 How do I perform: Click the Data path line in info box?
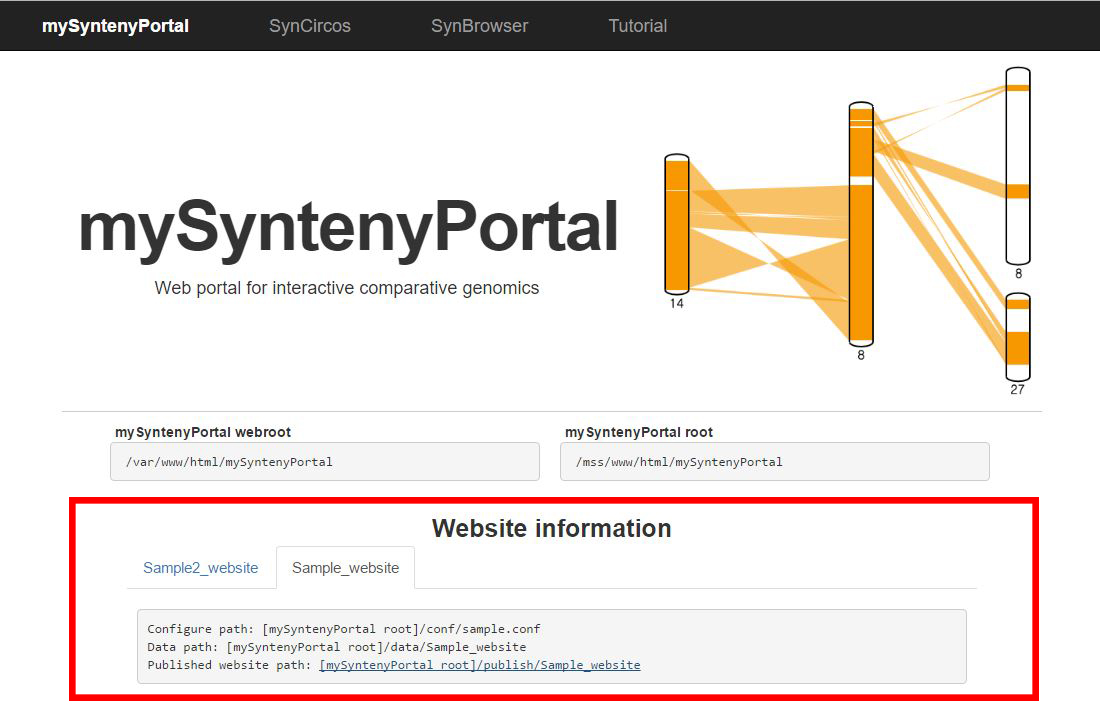pyautogui.click(x=336, y=647)
